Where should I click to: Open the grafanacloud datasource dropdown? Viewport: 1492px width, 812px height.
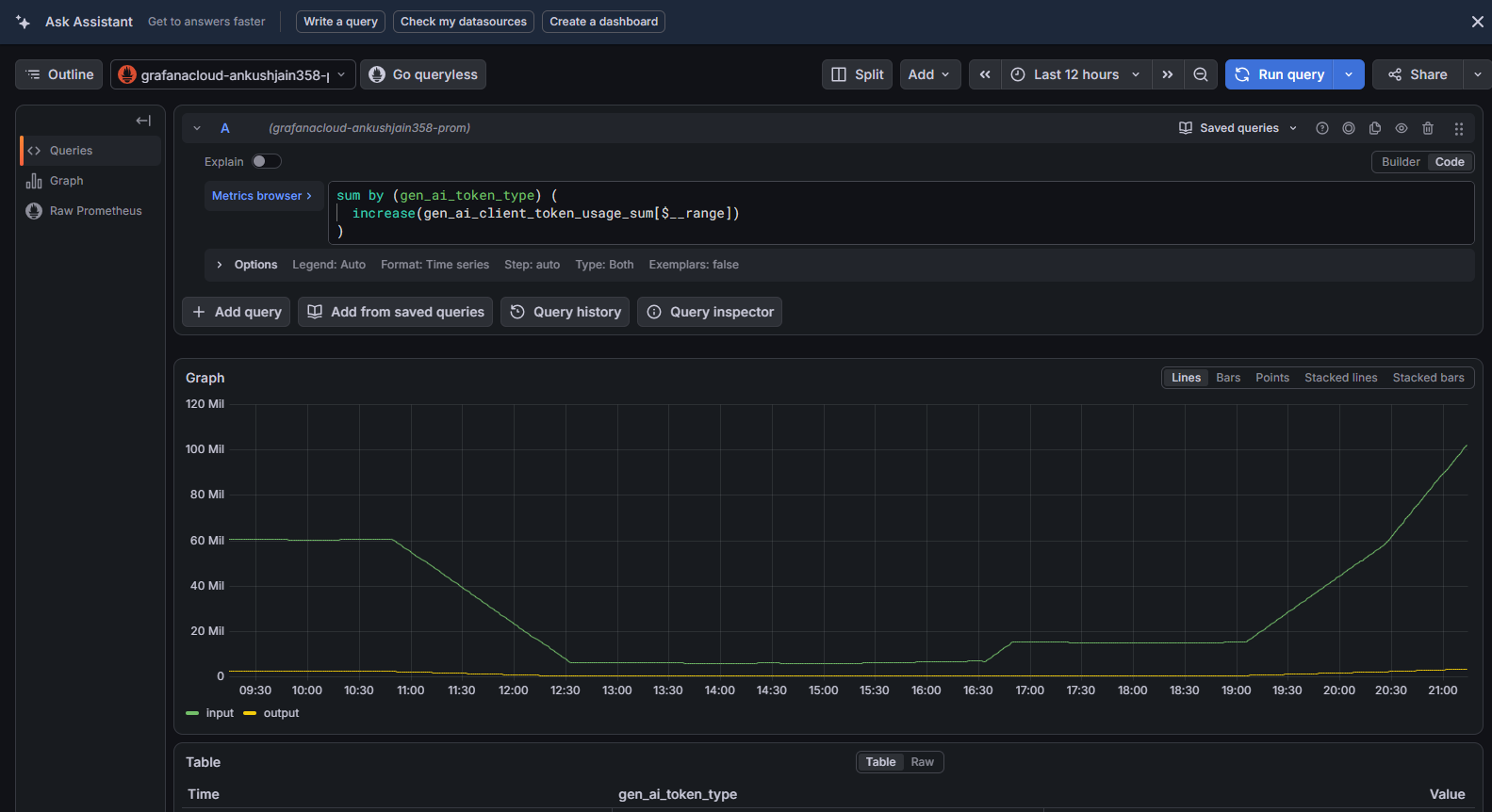[233, 74]
